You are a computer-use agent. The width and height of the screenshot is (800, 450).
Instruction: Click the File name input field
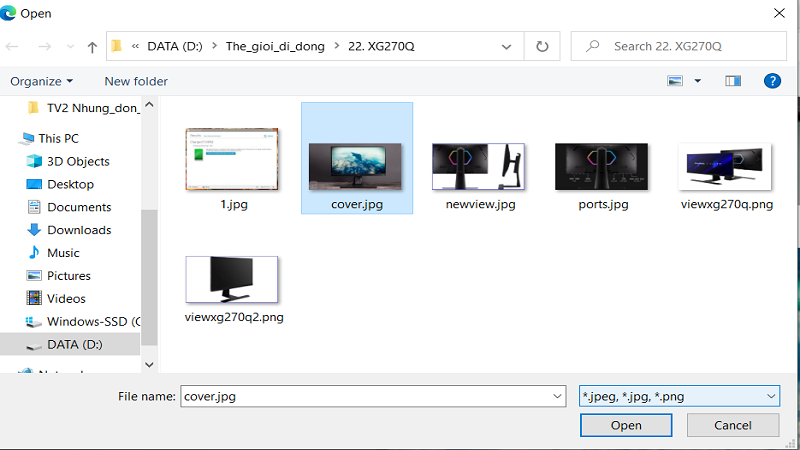(366, 396)
